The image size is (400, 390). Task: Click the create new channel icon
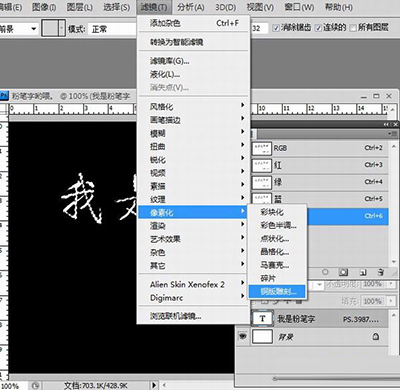(x=363, y=273)
